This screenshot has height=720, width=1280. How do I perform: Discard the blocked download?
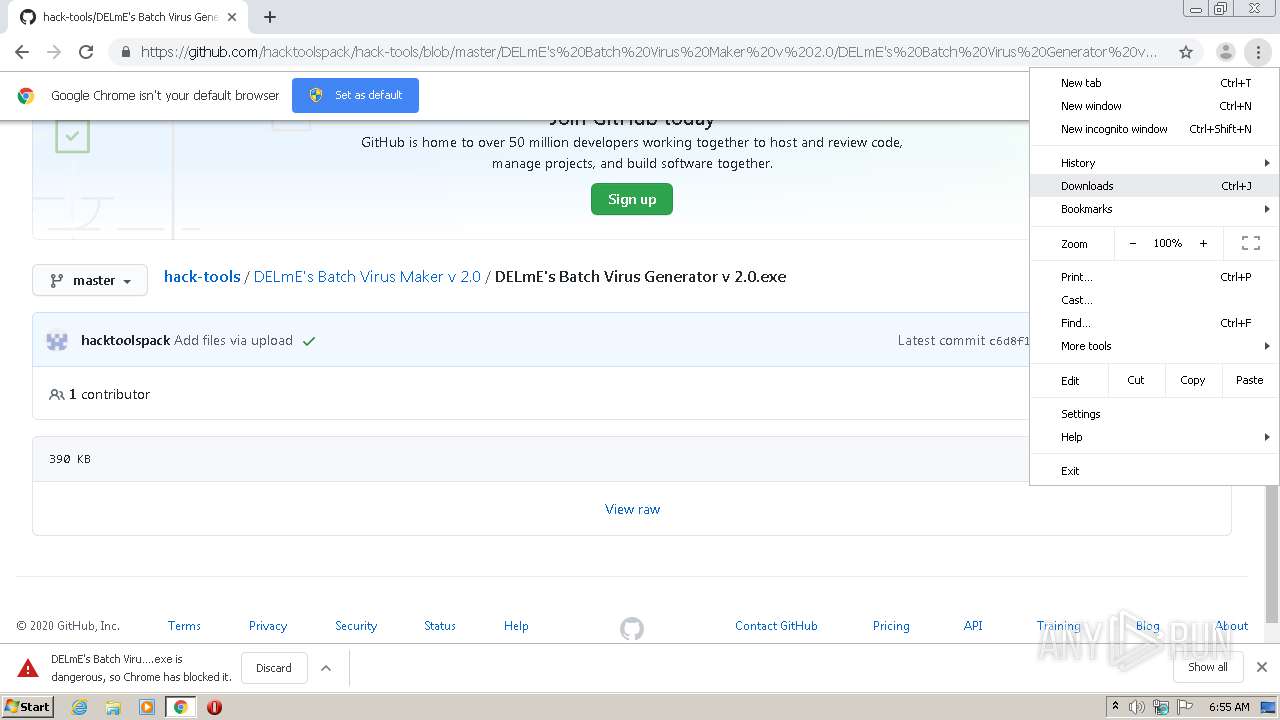(273, 668)
